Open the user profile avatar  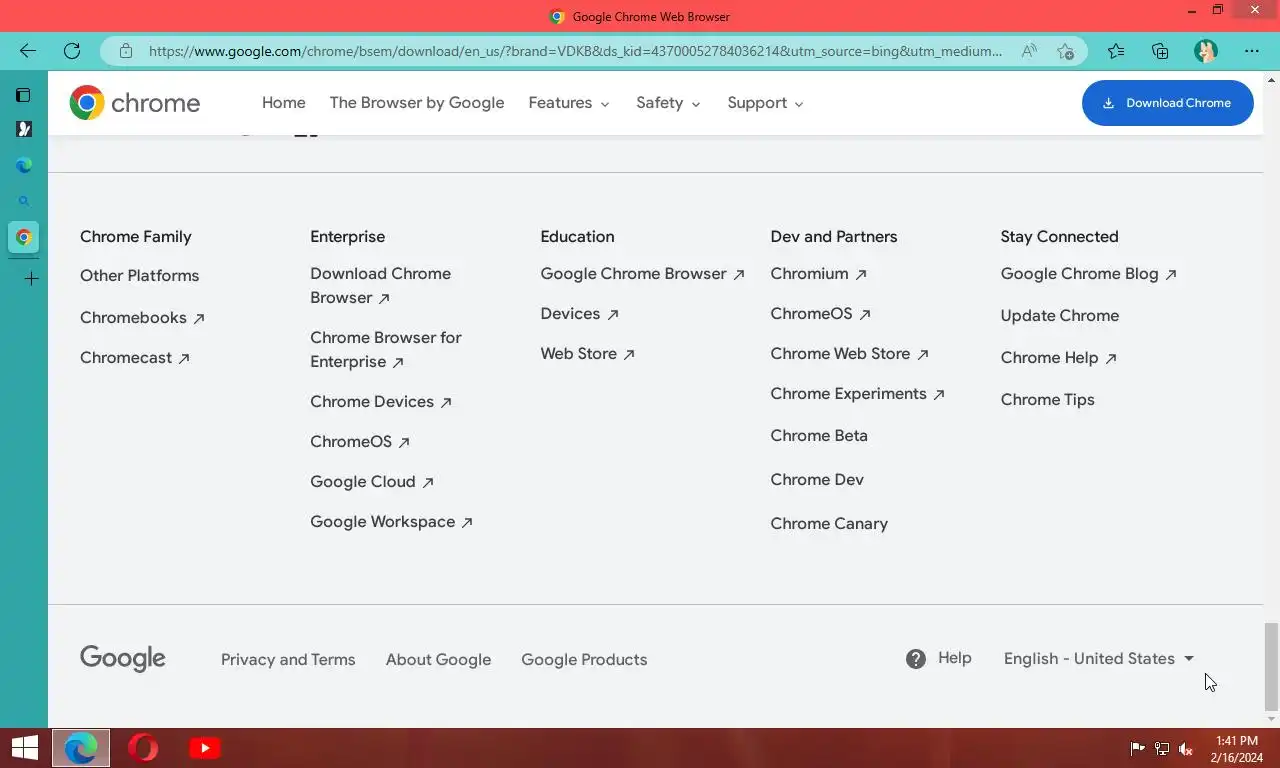point(1206,51)
